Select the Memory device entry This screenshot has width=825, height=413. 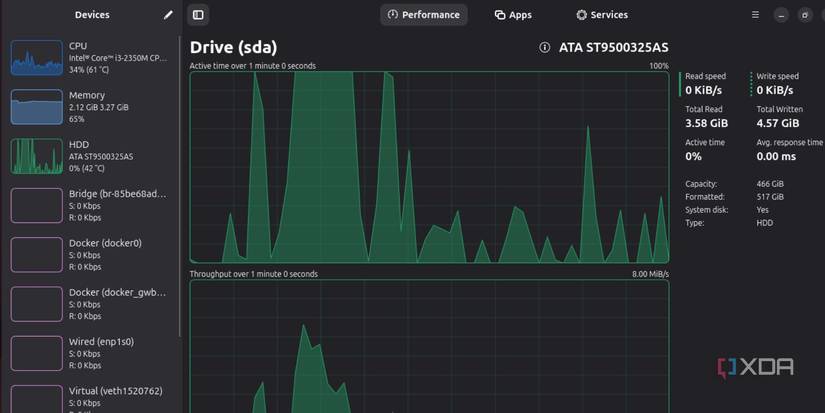click(89, 107)
